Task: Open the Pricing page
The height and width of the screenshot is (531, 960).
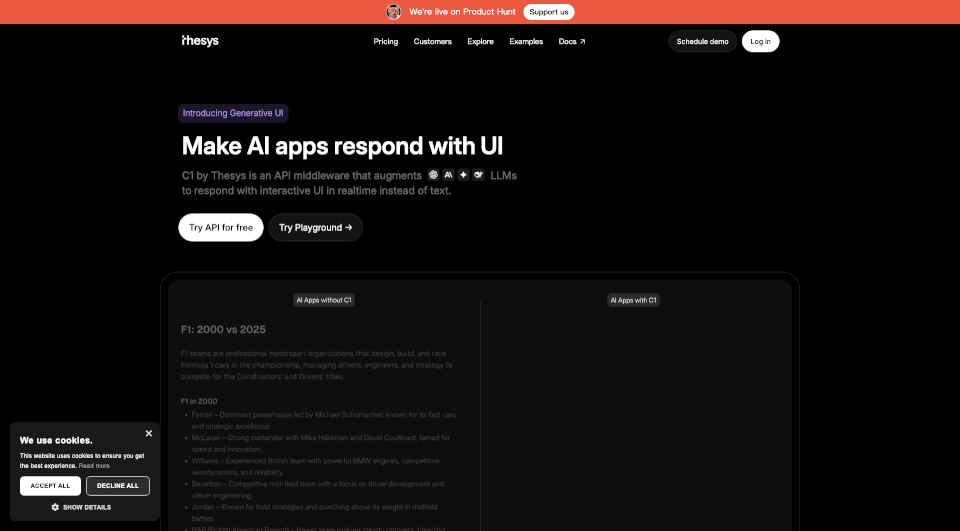Action: pos(385,41)
